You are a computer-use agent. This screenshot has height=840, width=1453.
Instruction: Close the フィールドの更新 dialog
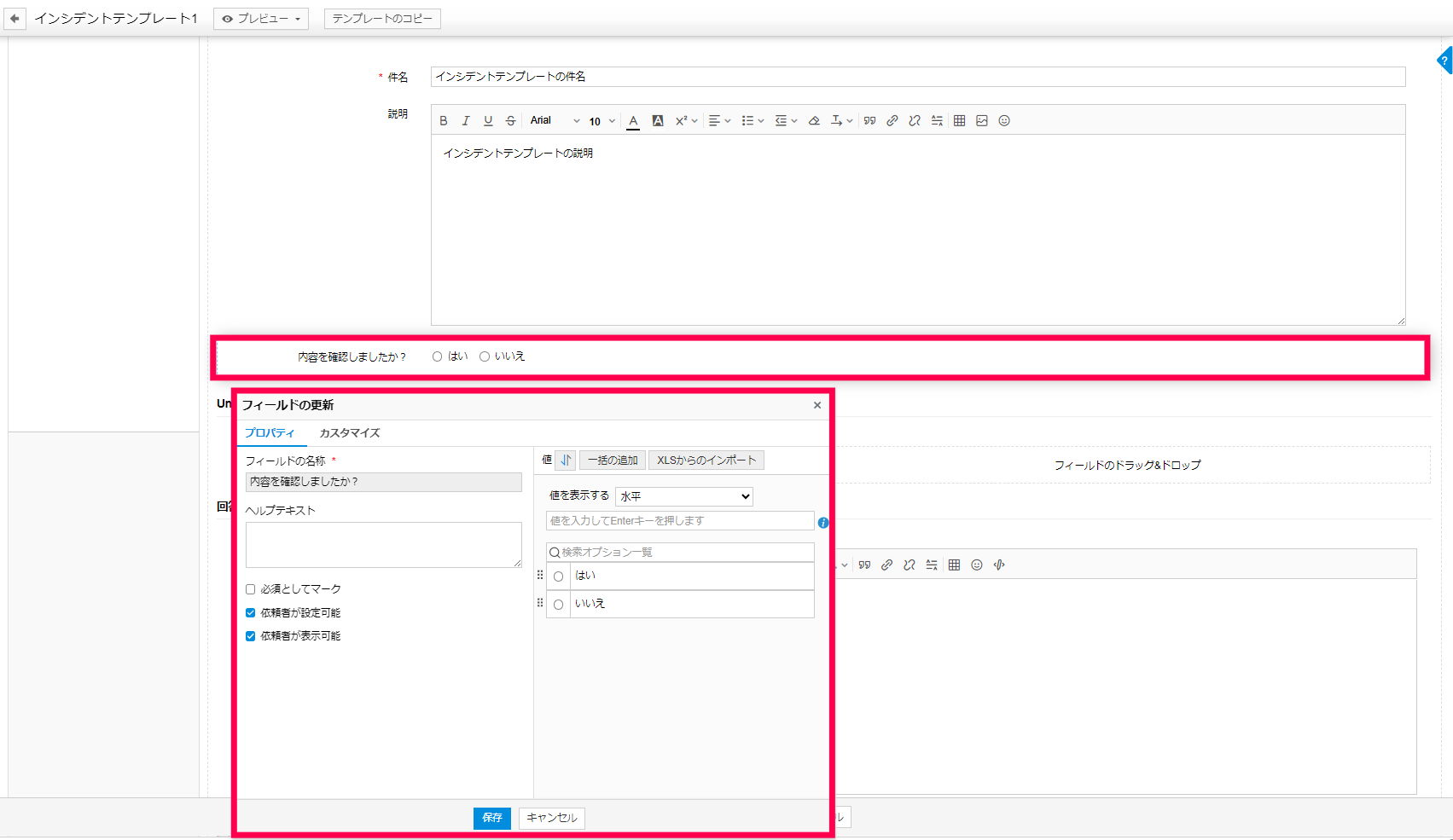pyautogui.click(x=817, y=405)
